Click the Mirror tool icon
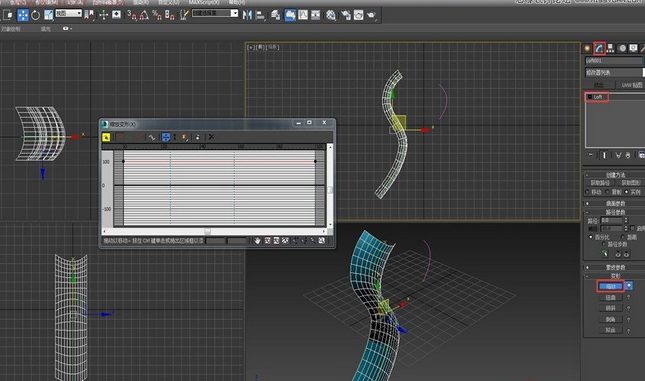The height and width of the screenshot is (381, 645). [247, 15]
